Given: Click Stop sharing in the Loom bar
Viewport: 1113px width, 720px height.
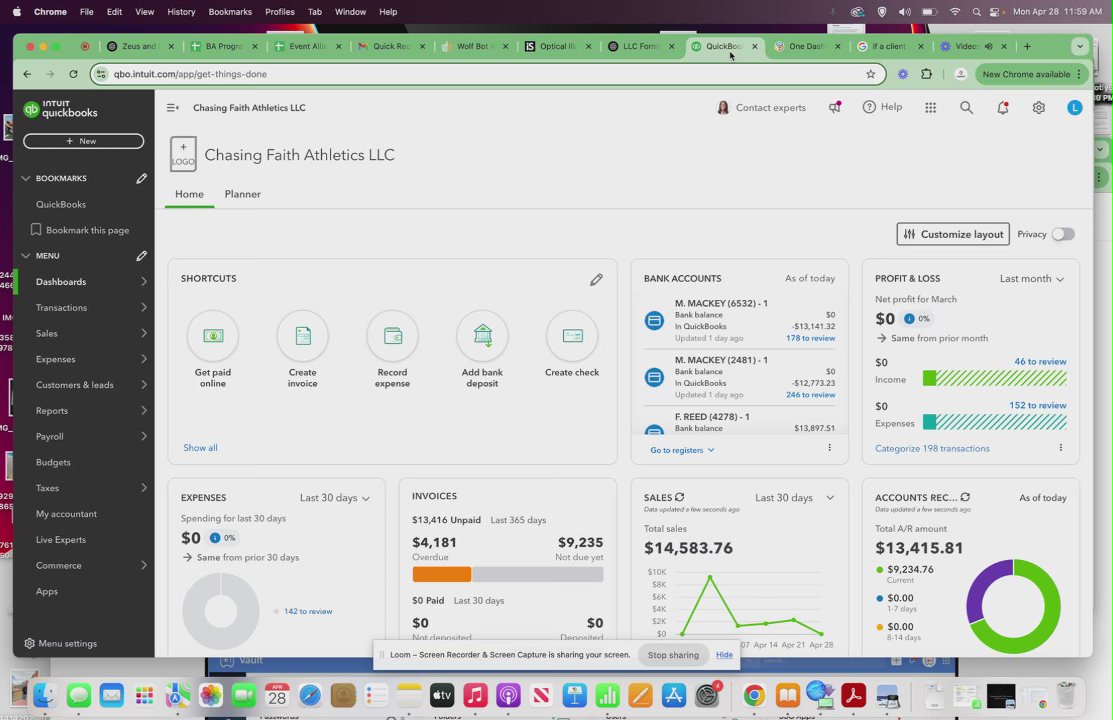Looking at the screenshot, I should [x=673, y=655].
